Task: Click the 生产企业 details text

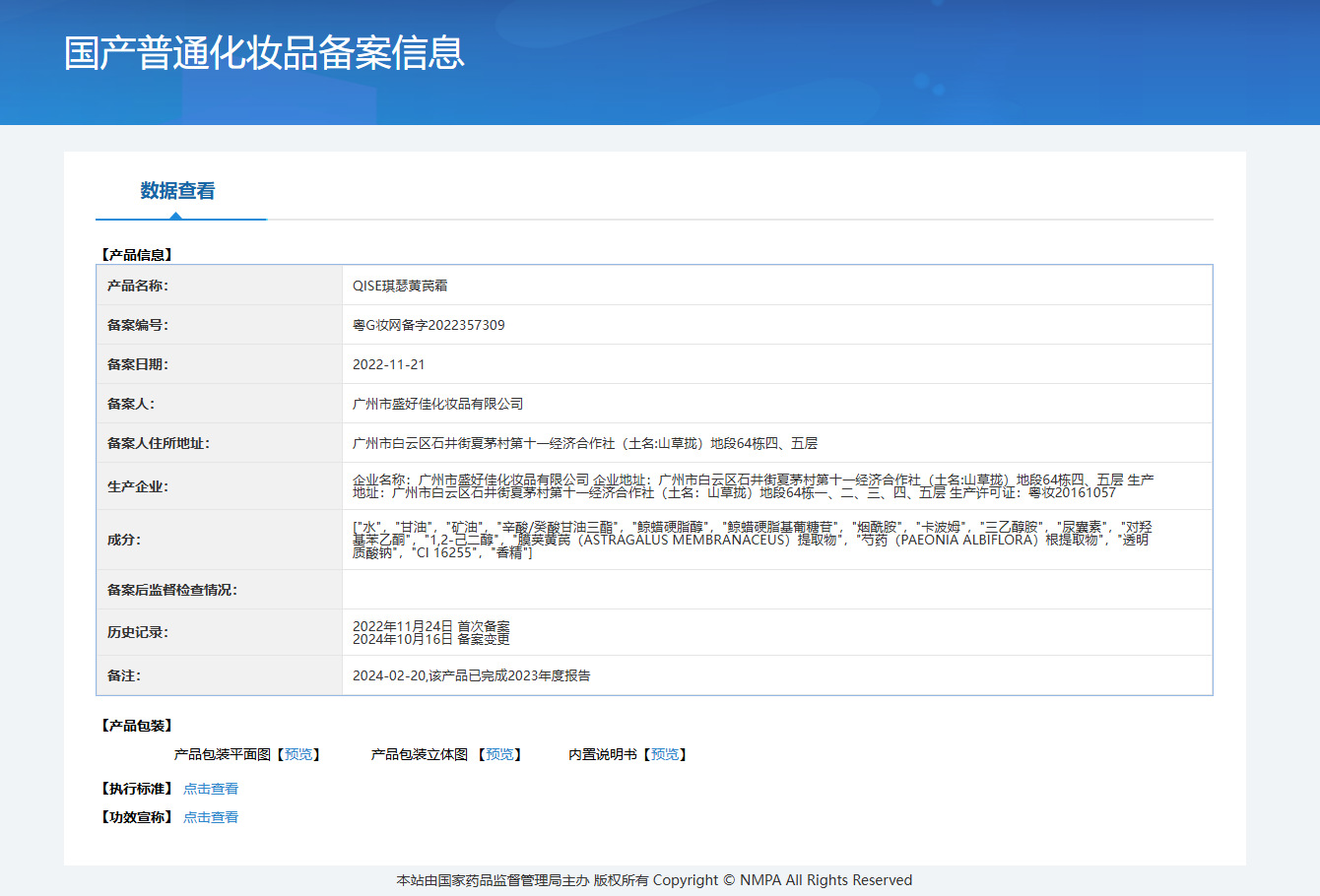Action: (x=753, y=486)
